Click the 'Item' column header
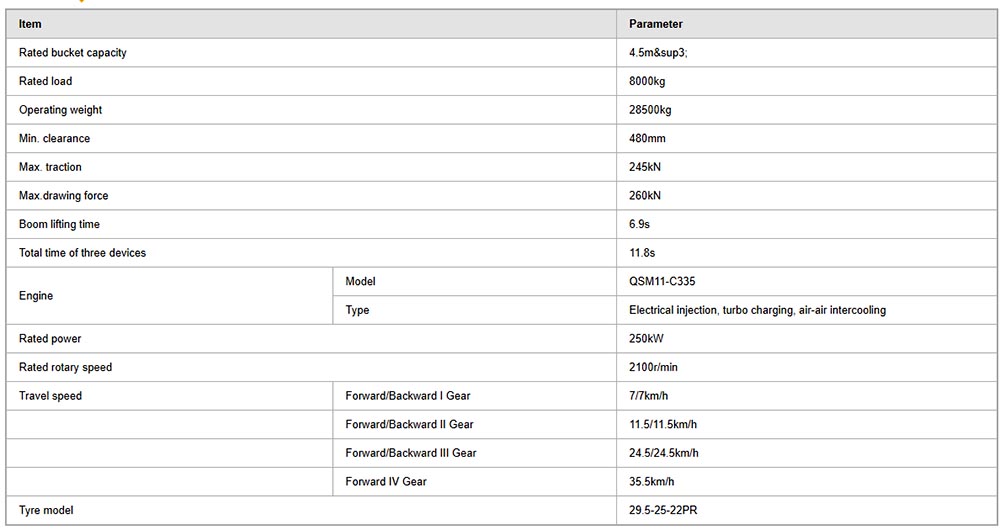 pyautogui.click(x=31, y=24)
